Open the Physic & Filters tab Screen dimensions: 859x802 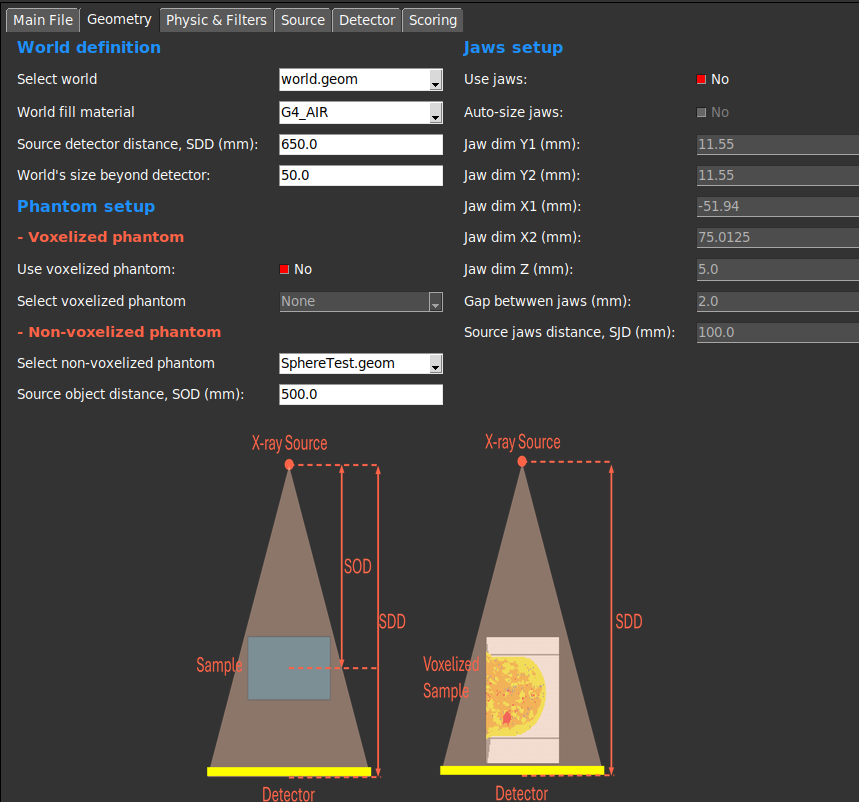[x=216, y=20]
